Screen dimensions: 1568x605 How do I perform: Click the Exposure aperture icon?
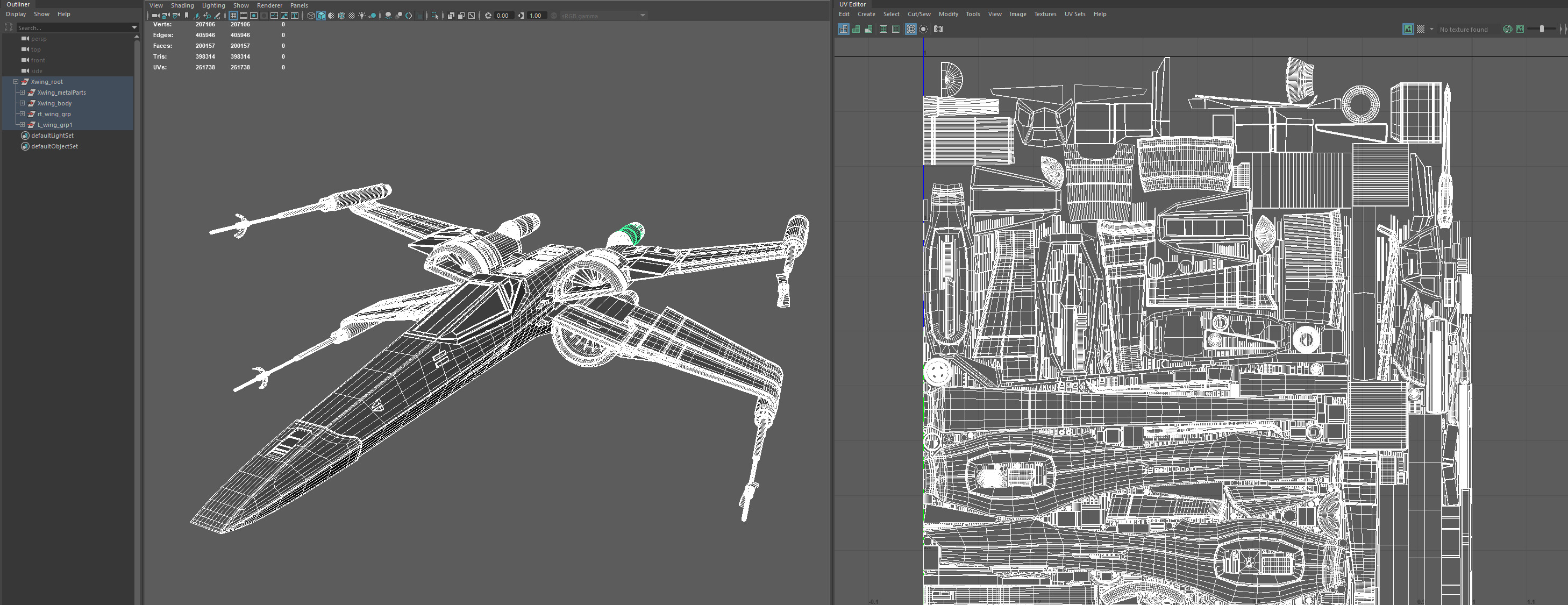click(x=488, y=15)
